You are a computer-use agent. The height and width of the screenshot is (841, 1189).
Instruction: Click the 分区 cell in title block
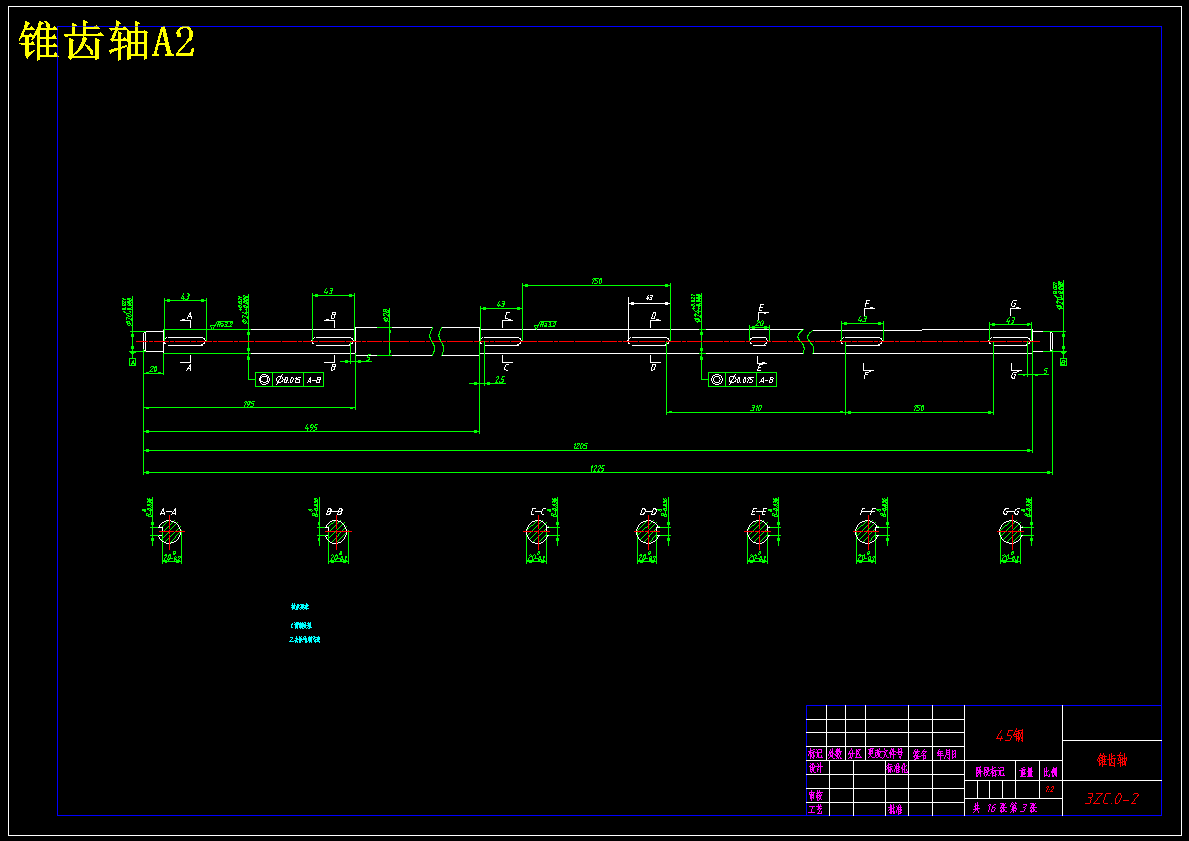pos(855,754)
